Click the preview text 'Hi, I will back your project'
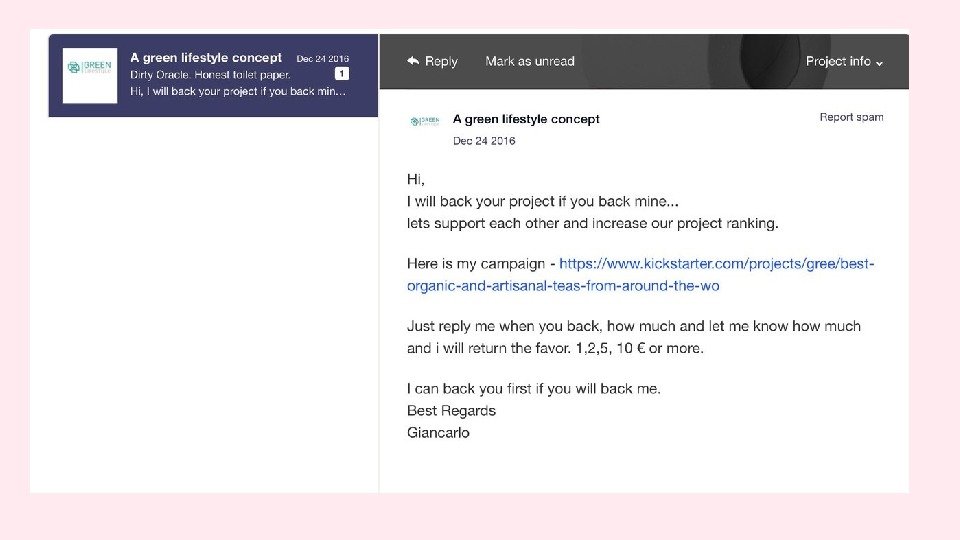Image resolution: width=960 pixels, height=540 pixels. [x=238, y=91]
